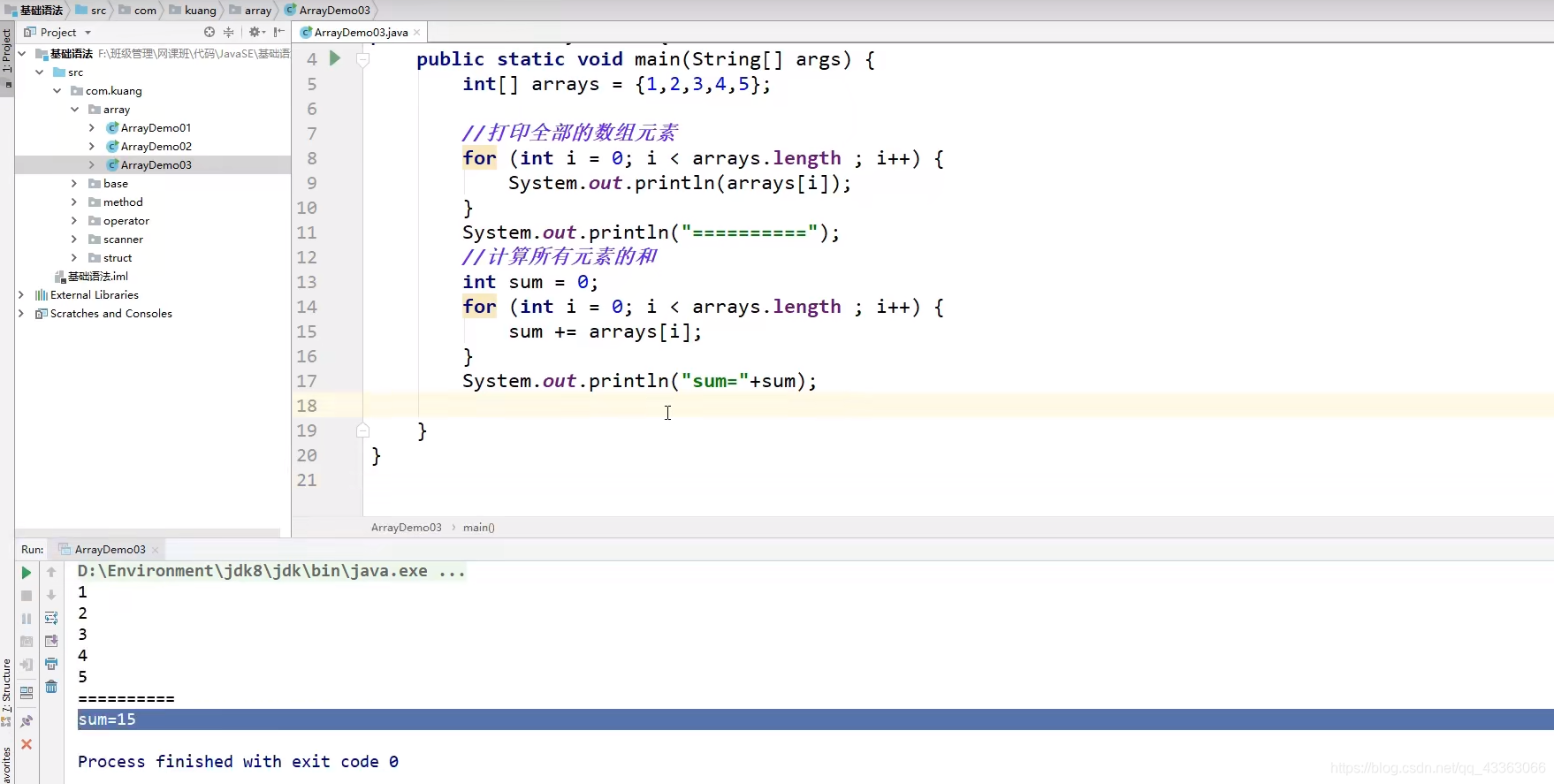Close Run panel with red X icon
Image resolution: width=1554 pixels, height=784 pixels.
27,744
